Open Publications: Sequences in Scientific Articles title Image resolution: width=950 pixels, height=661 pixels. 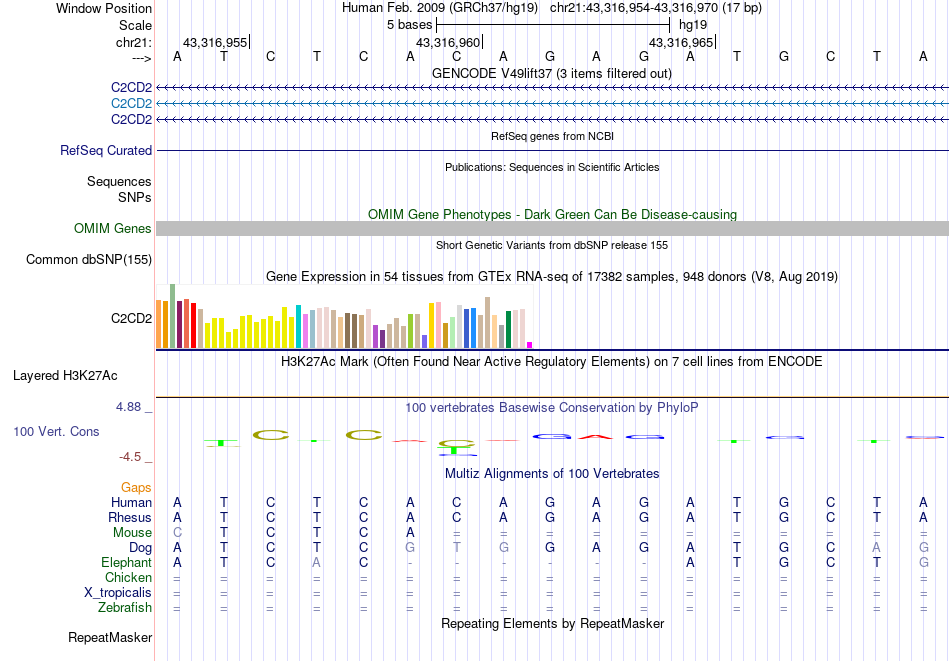[552, 167]
